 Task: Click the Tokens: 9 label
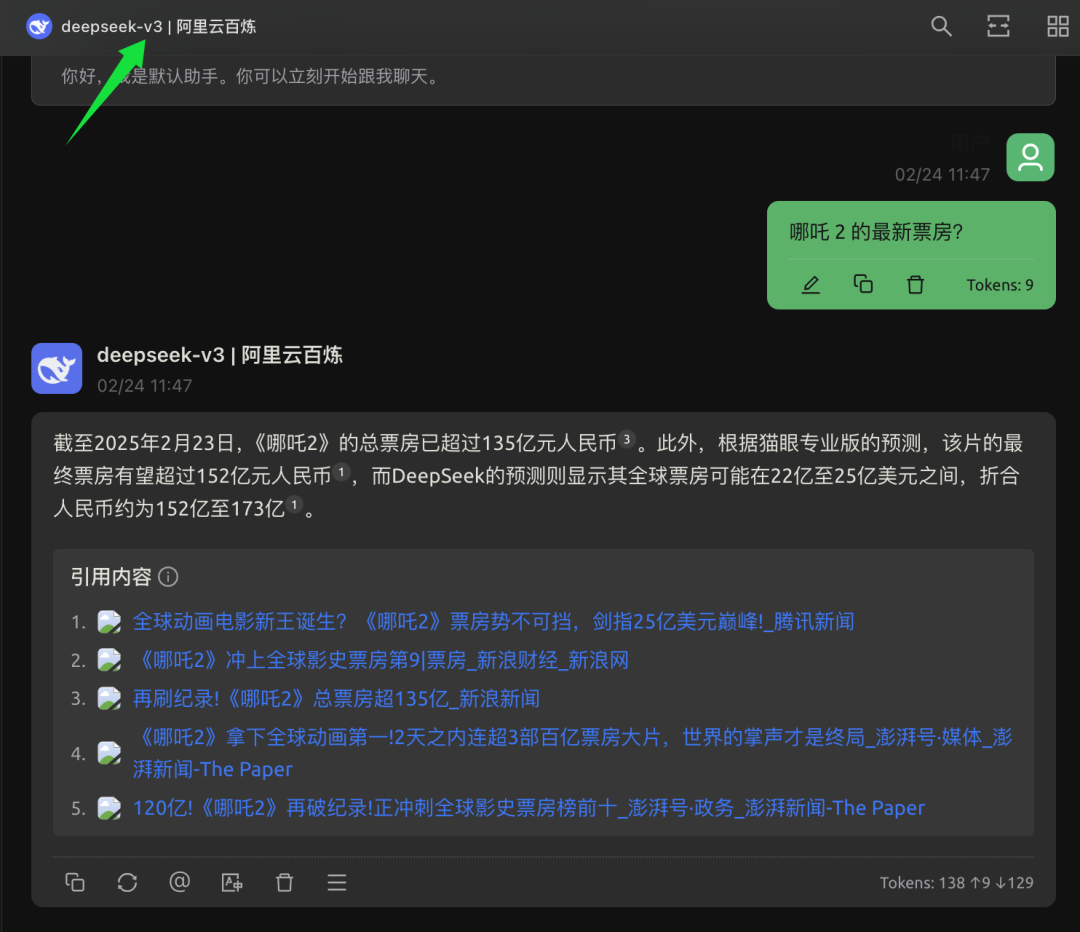point(999,284)
